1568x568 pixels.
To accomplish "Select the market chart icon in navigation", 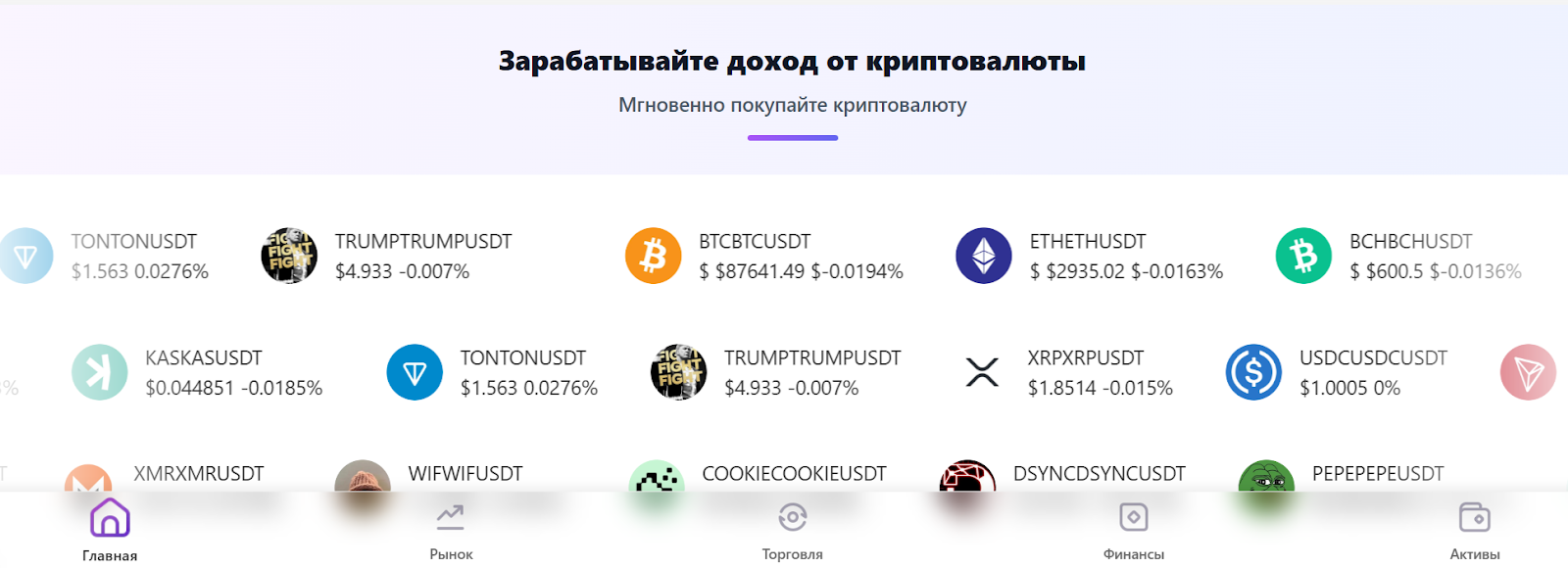I will click(x=452, y=516).
